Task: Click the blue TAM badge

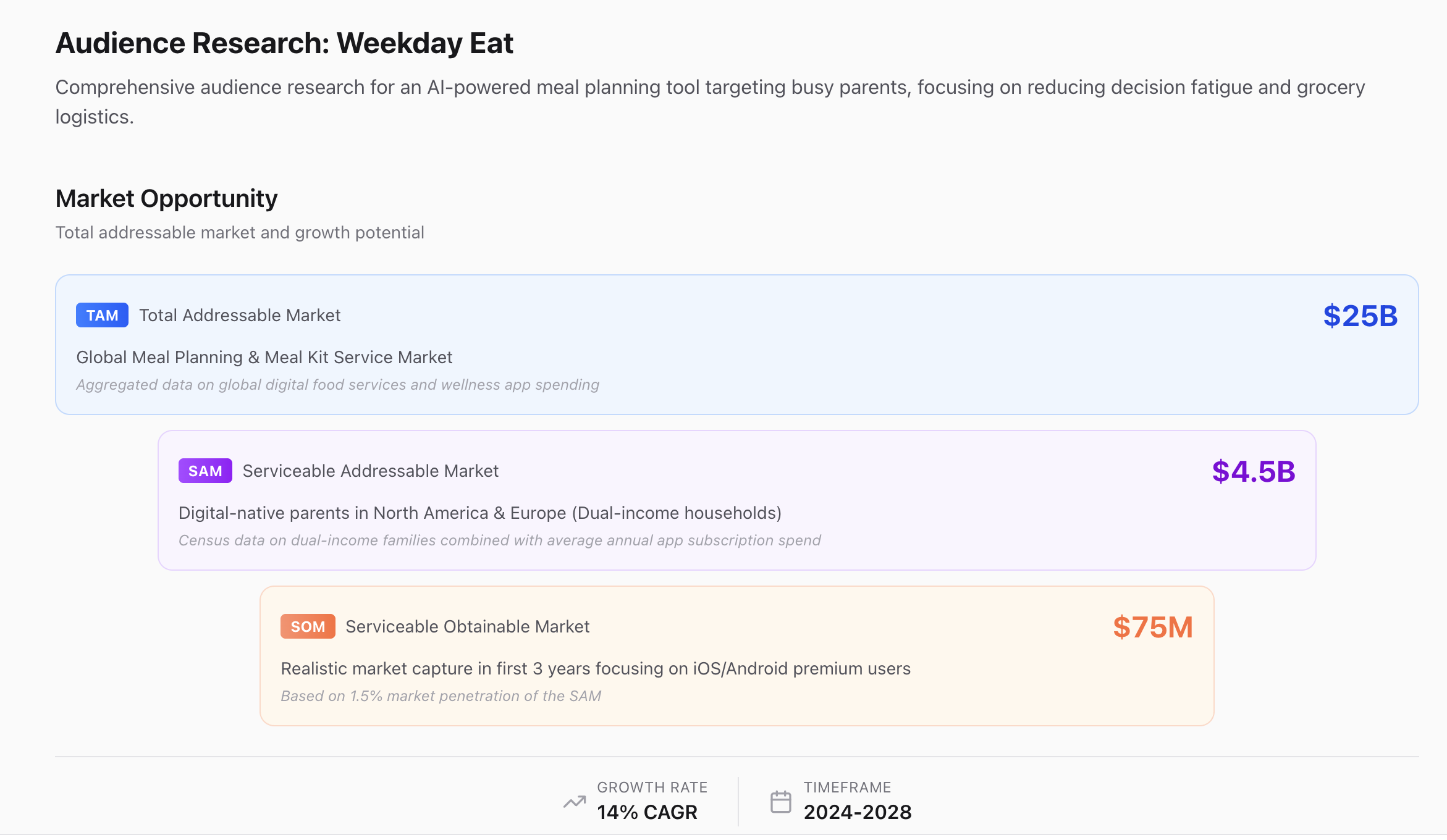Action: tap(102, 315)
